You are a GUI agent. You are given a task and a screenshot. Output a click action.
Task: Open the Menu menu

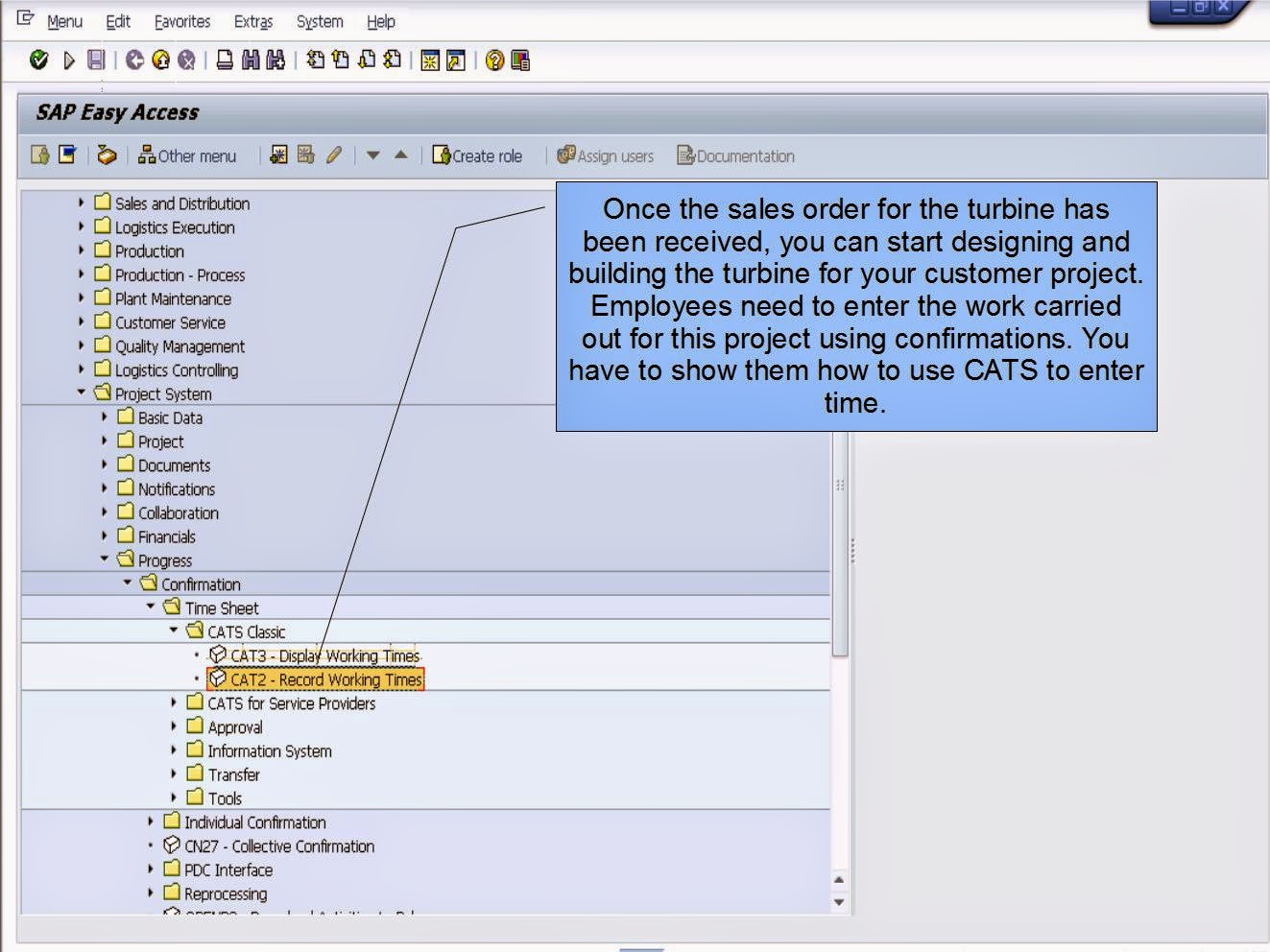click(64, 21)
